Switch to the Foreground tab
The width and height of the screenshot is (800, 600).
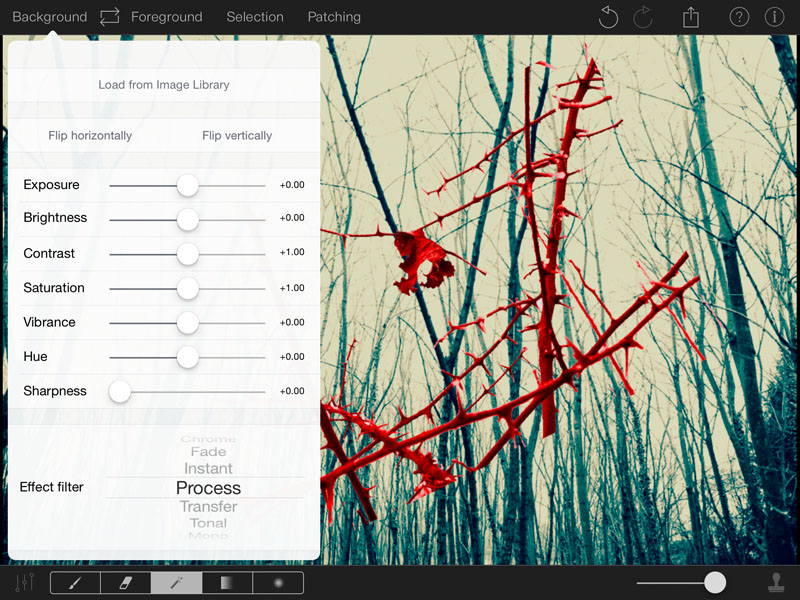click(167, 17)
